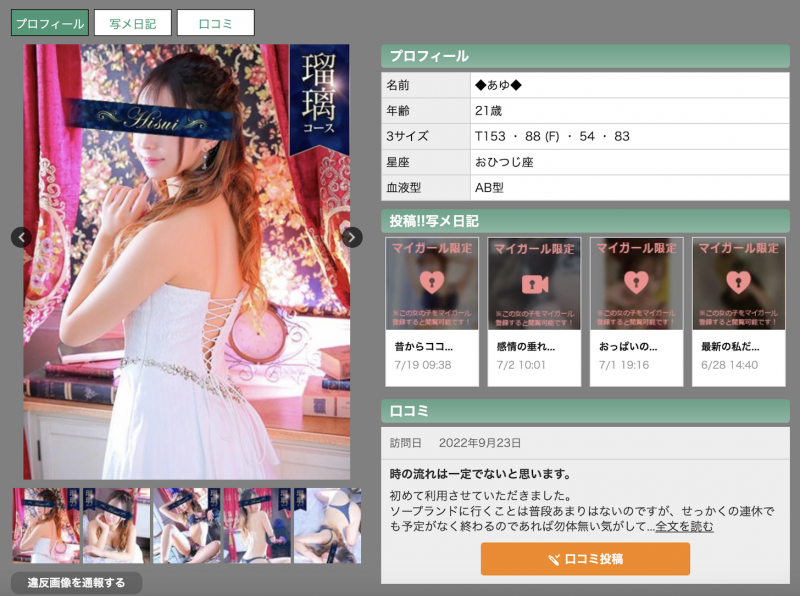This screenshot has height=596, width=800.
Task: Click the right arrow on the photo carousel
Action: pyautogui.click(x=351, y=236)
